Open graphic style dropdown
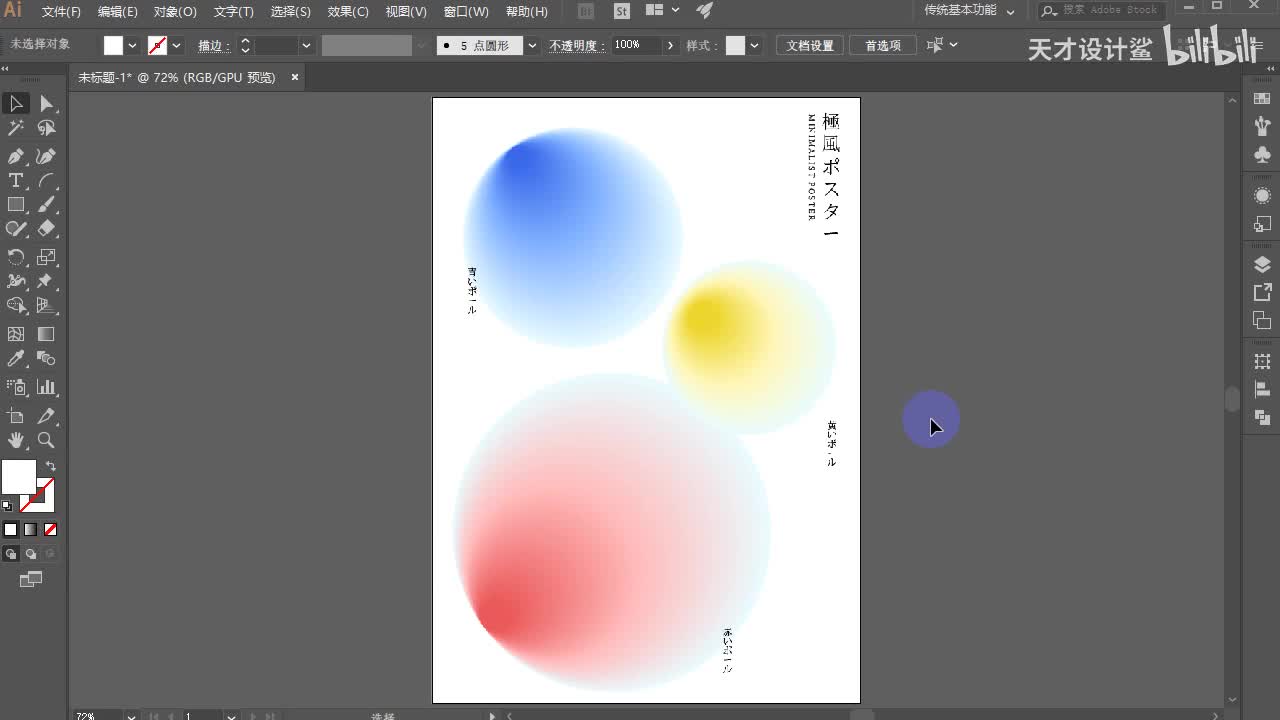Screen dimensions: 1280x720 pyautogui.click(x=754, y=45)
